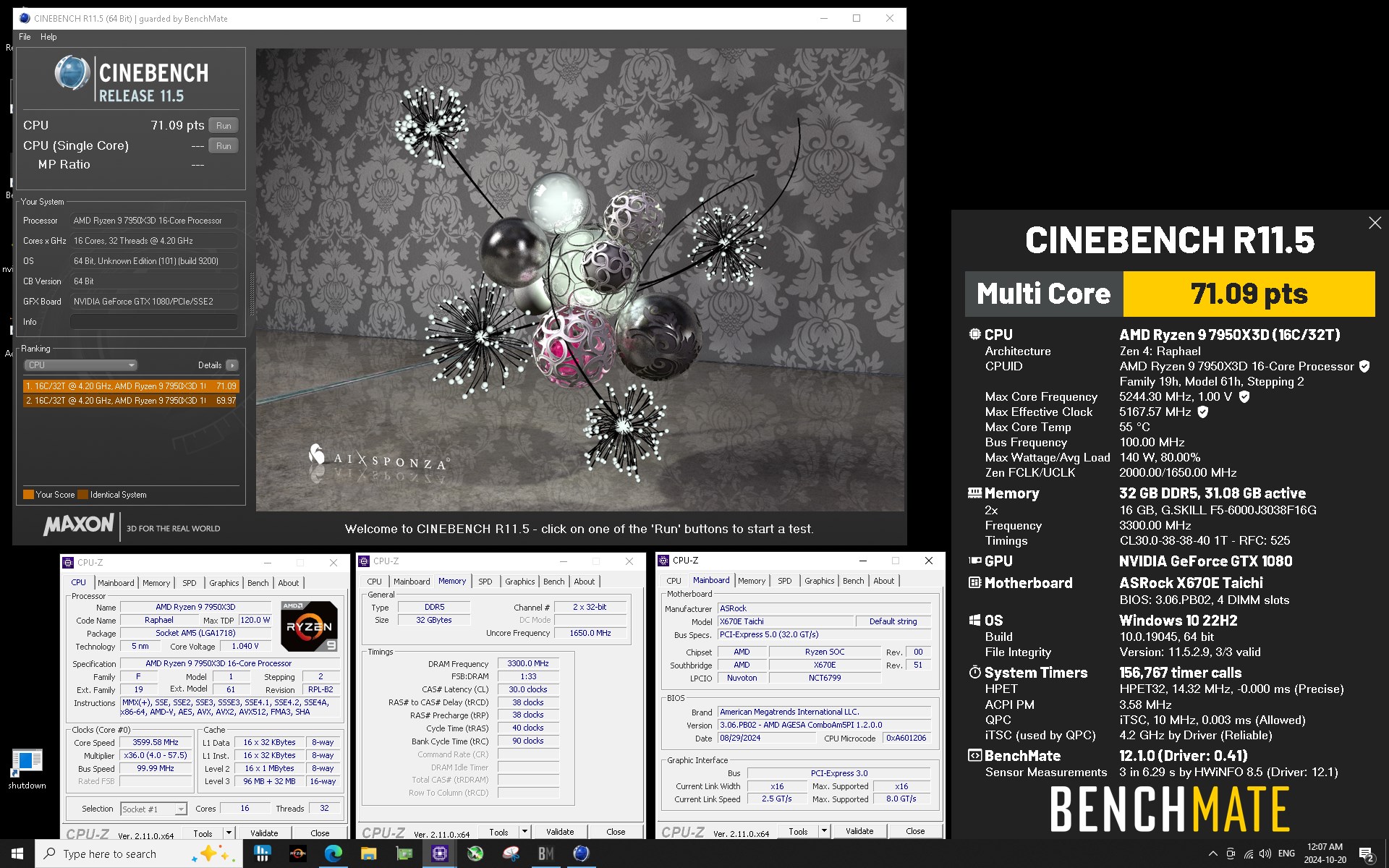Open Wi-Fi network settings in the tray

(x=1248, y=854)
